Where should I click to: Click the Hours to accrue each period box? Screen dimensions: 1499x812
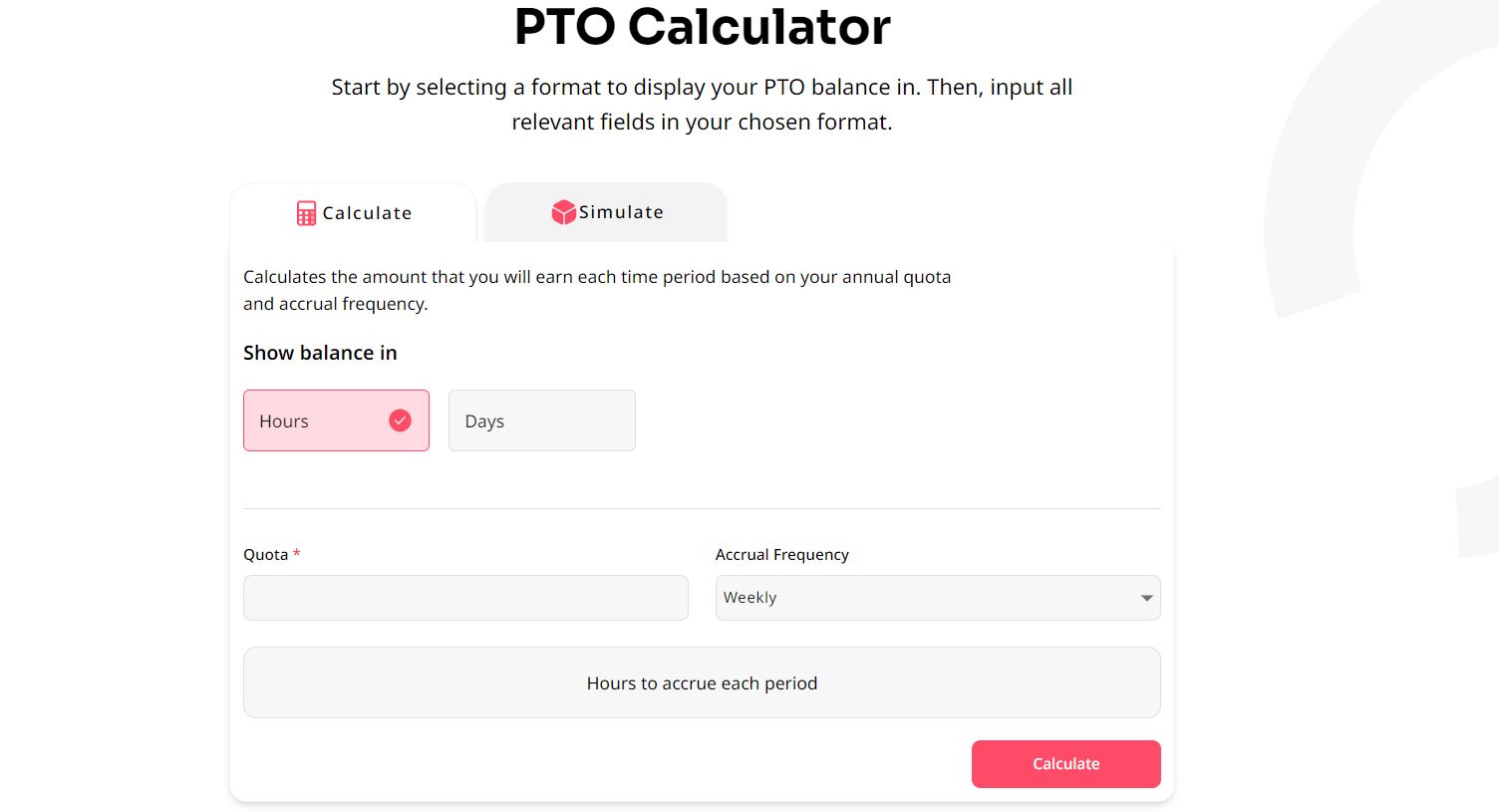pyautogui.click(x=702, y=683)
